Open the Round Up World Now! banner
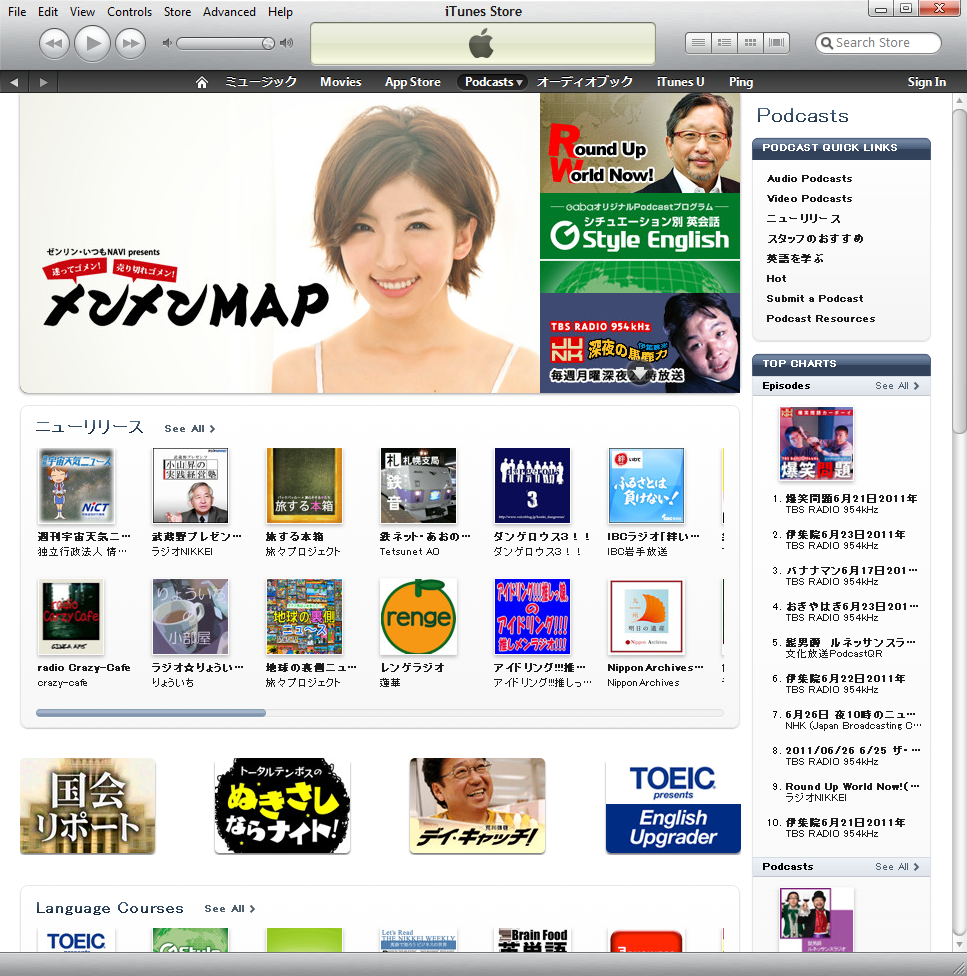Screen dimensions: 967x976 pos(640,143)
